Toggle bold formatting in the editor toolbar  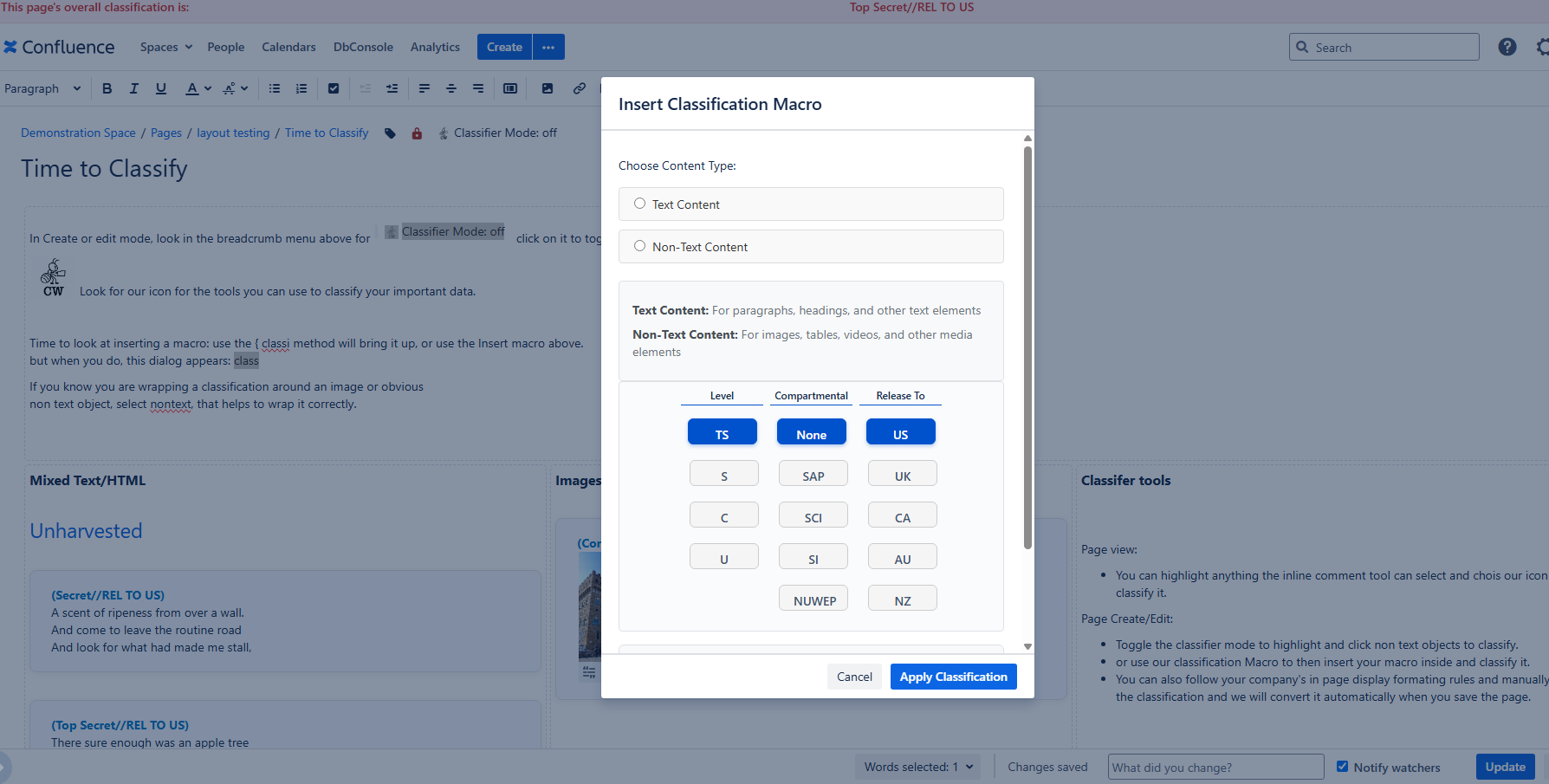pyautogui.click(x=107, y=87)
